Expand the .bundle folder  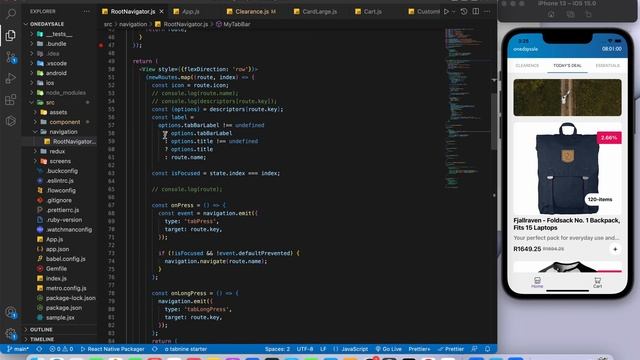pyautogui.click(x=56, y=44)
